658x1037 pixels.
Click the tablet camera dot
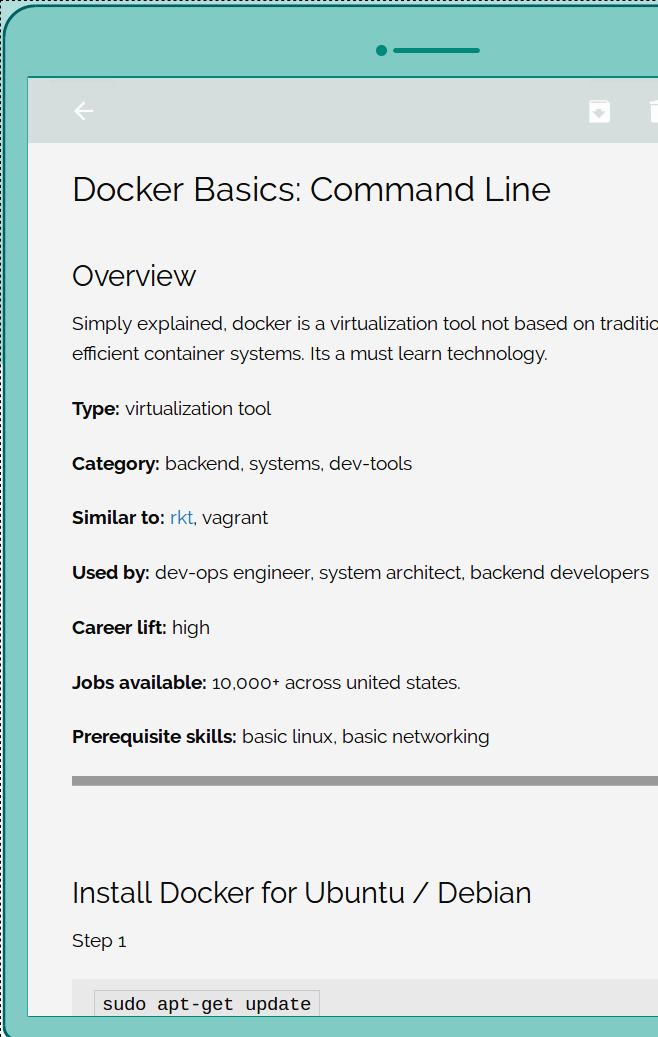click(x=381, y=50)
